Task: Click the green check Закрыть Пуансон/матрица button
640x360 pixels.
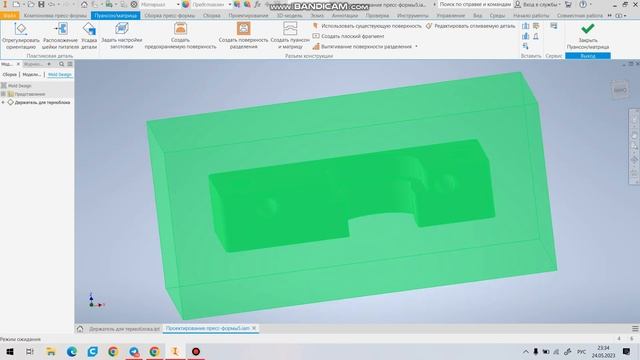Action: point(588,36)
